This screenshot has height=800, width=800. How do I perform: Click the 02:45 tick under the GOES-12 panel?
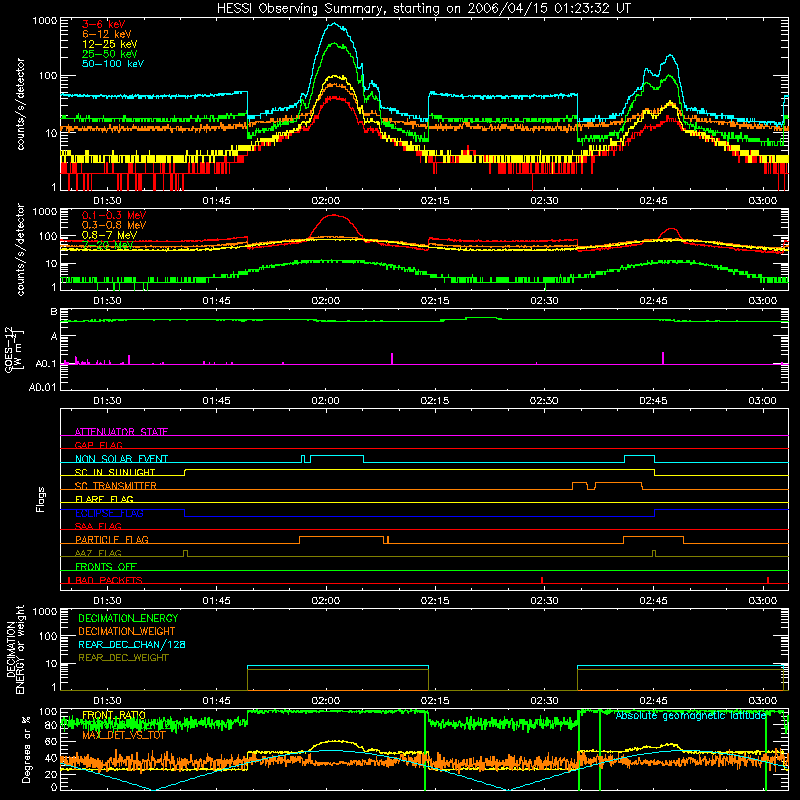[x=653, y=401]
